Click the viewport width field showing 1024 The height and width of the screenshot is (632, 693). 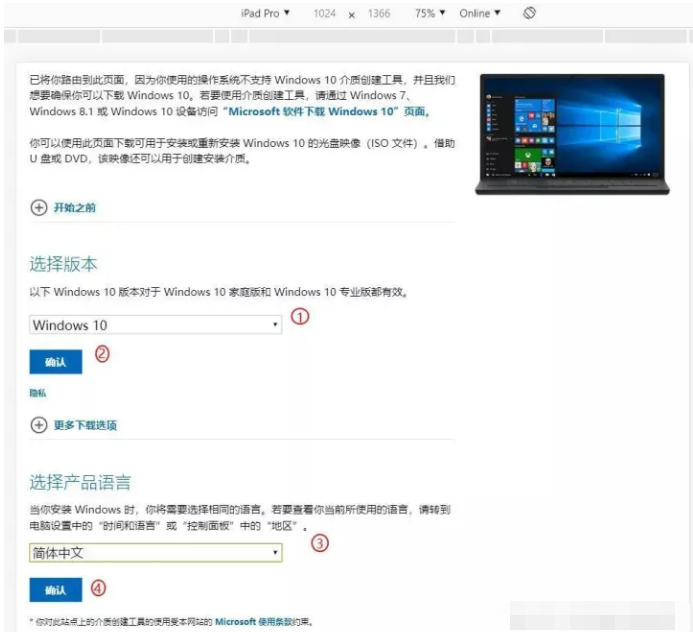(324, 13)
